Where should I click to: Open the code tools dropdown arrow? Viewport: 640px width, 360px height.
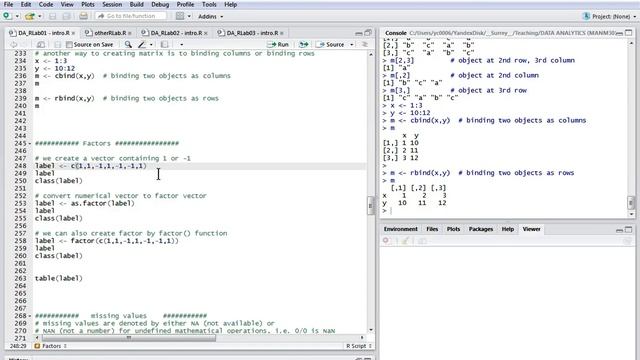click(x=151, y=44)
